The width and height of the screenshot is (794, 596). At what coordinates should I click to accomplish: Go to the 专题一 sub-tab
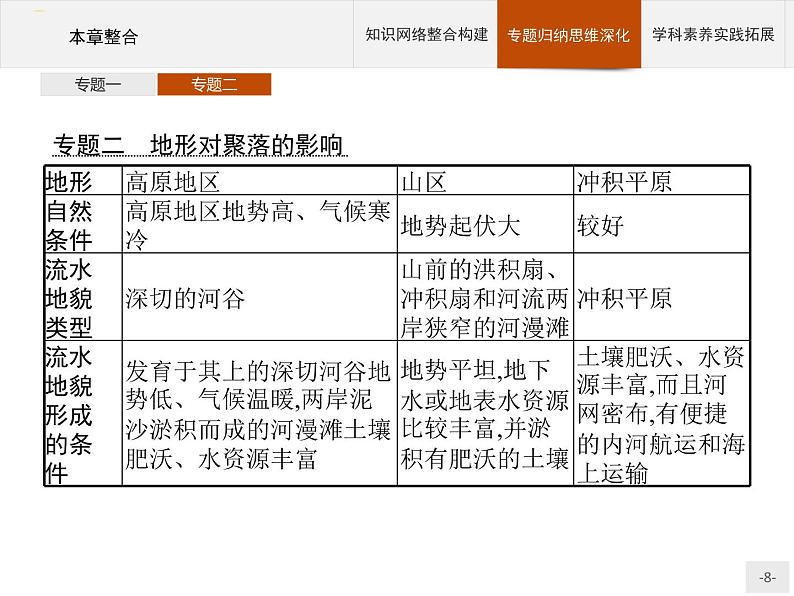point(98,84)
